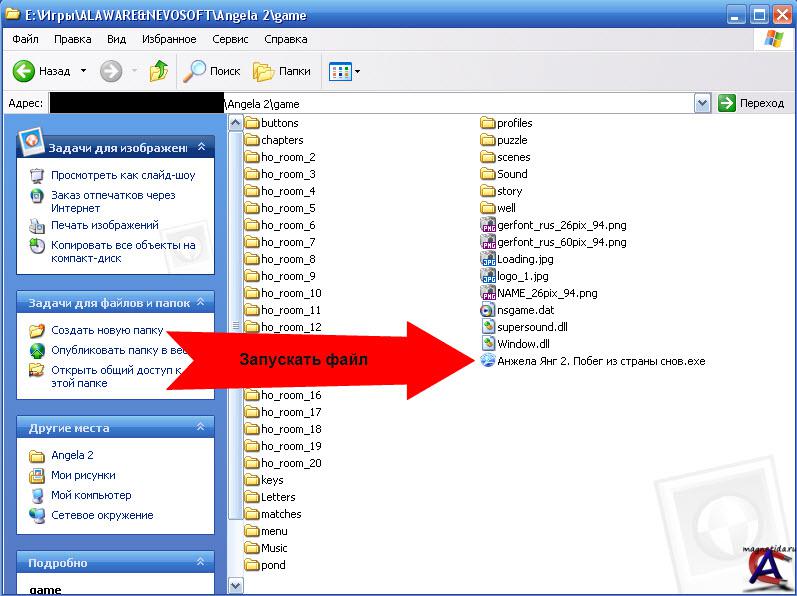Click the Up folder toolbar icon
797x596 pixels.
click(158, 71)
